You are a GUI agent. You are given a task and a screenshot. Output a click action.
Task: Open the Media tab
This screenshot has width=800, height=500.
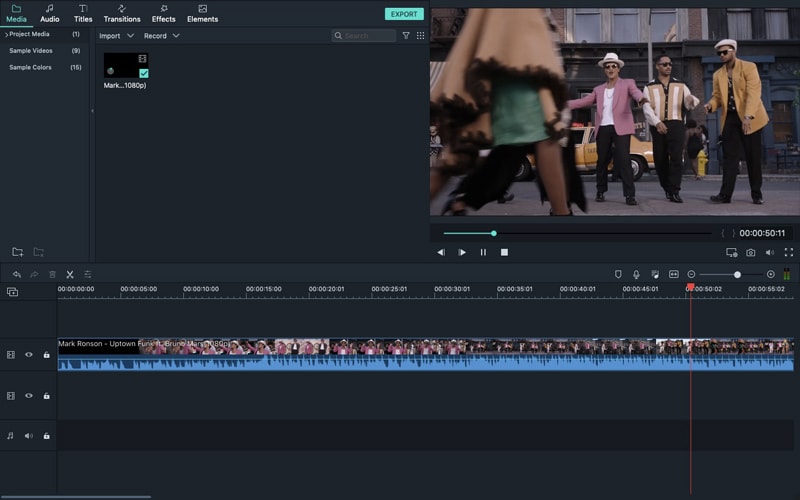[x=16, y=14]
